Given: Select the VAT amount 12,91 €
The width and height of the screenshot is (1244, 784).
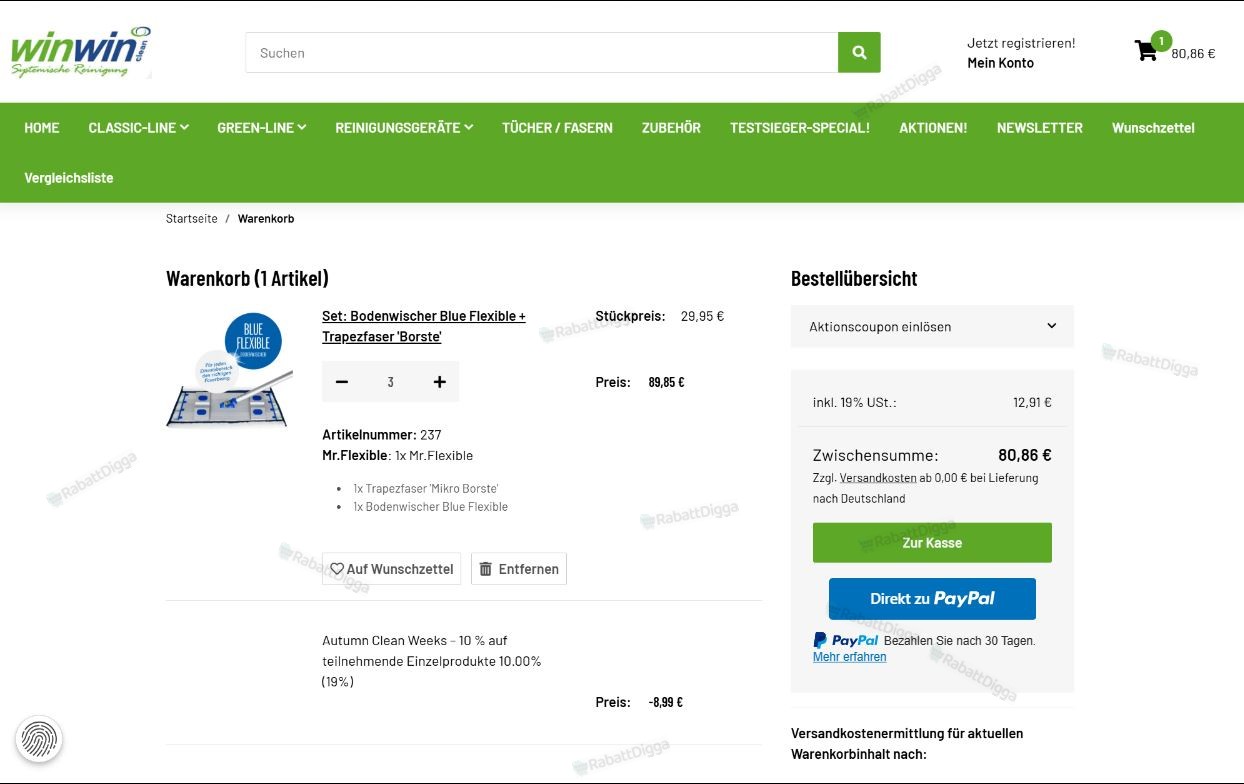Looking at the screenshot, I should click(x=1032, y=403).
